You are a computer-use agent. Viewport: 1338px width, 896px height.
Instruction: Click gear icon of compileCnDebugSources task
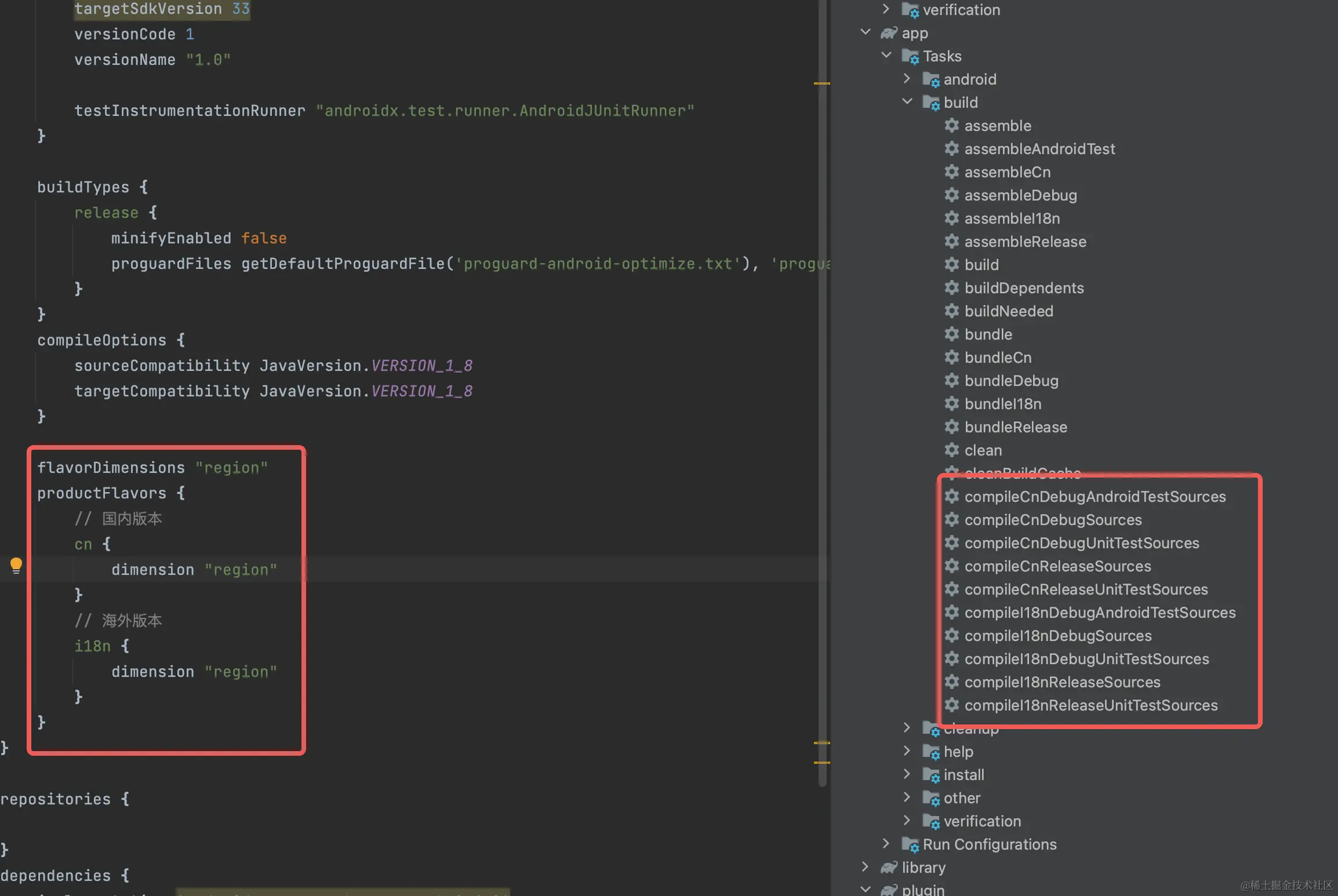coord(951,519)
